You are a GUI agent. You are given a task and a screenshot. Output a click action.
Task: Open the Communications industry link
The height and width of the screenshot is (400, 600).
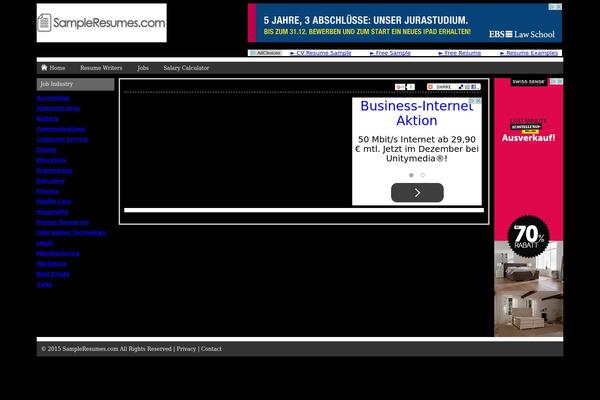click(61, 129)
